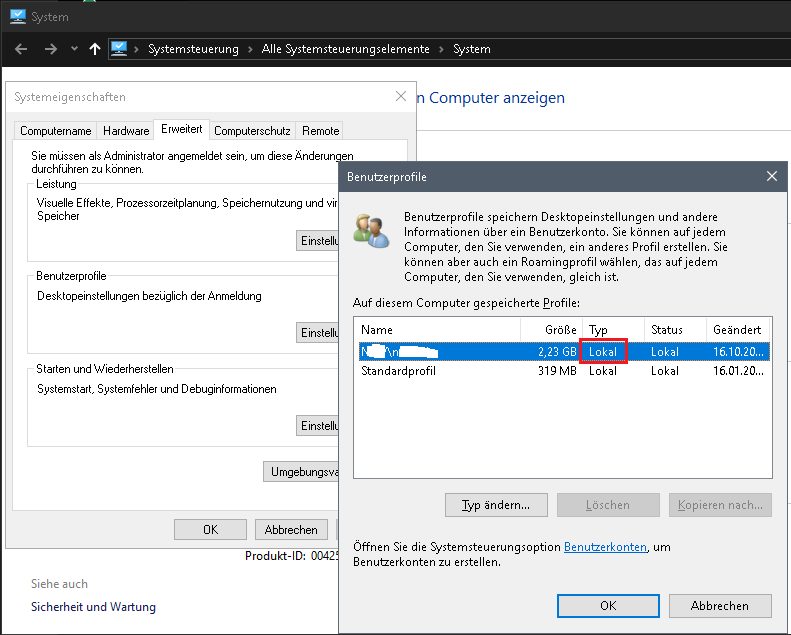791x635 pixels.
Task: Open Starten und Wiederherstellen Einstellungen button
Action: click(x=318, y=426)
